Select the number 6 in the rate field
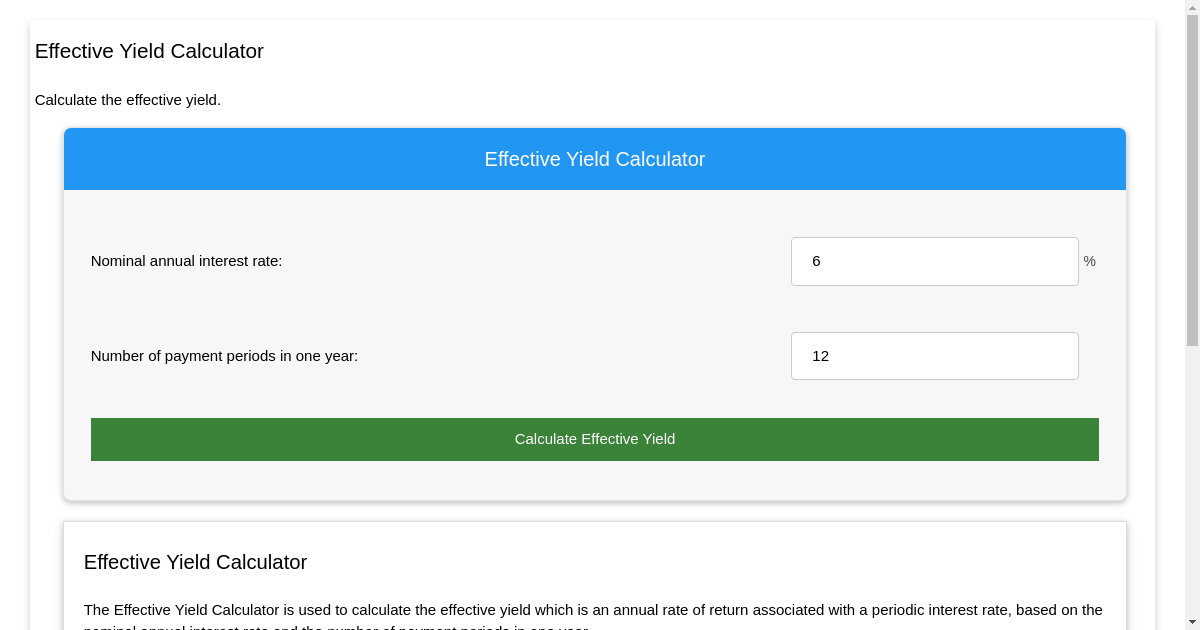 coord(817,261)
